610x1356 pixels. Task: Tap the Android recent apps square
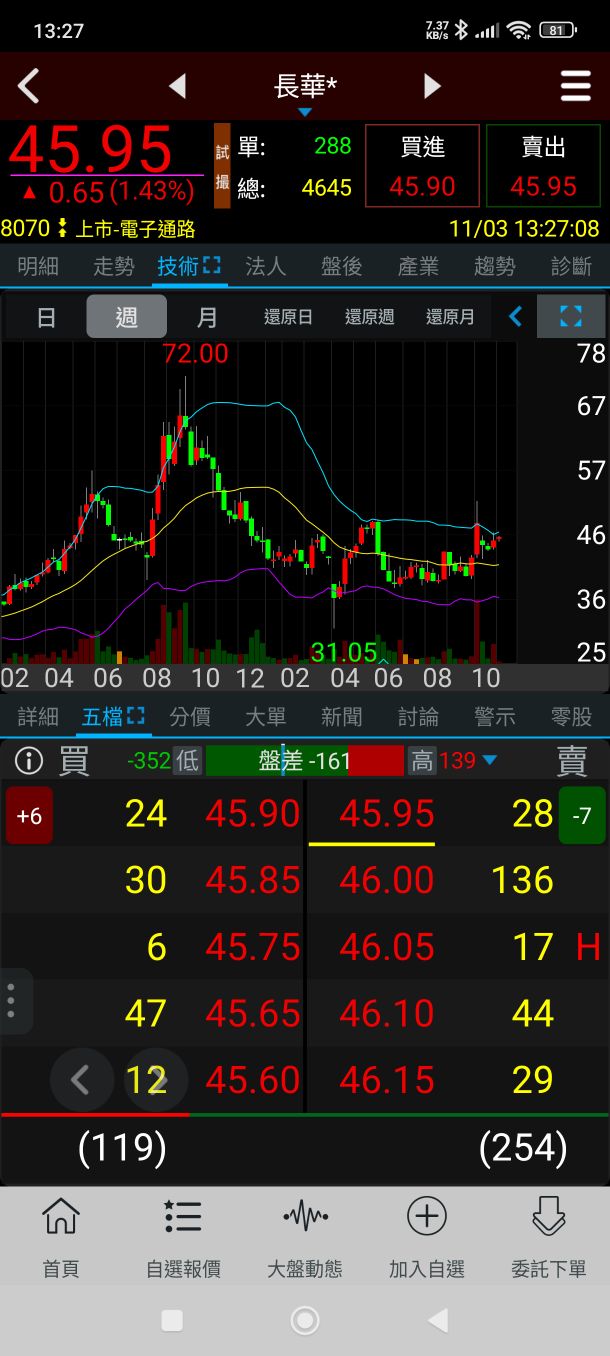[x=172, y=1321]
